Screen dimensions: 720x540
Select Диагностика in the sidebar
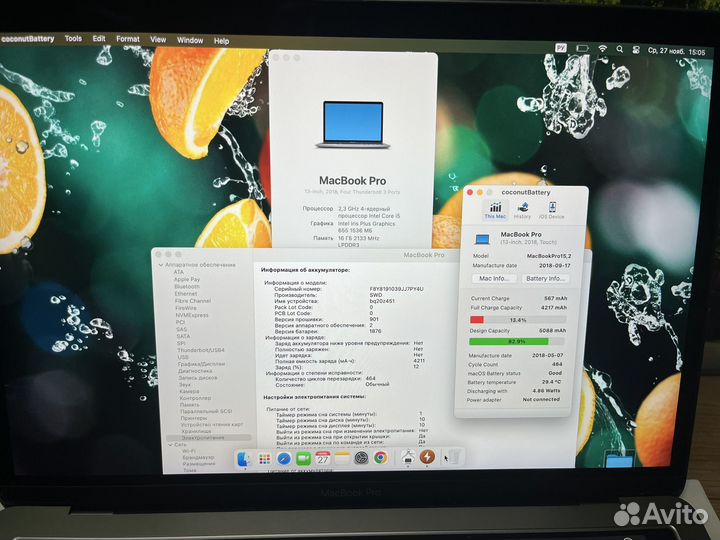tap(195, 371)
